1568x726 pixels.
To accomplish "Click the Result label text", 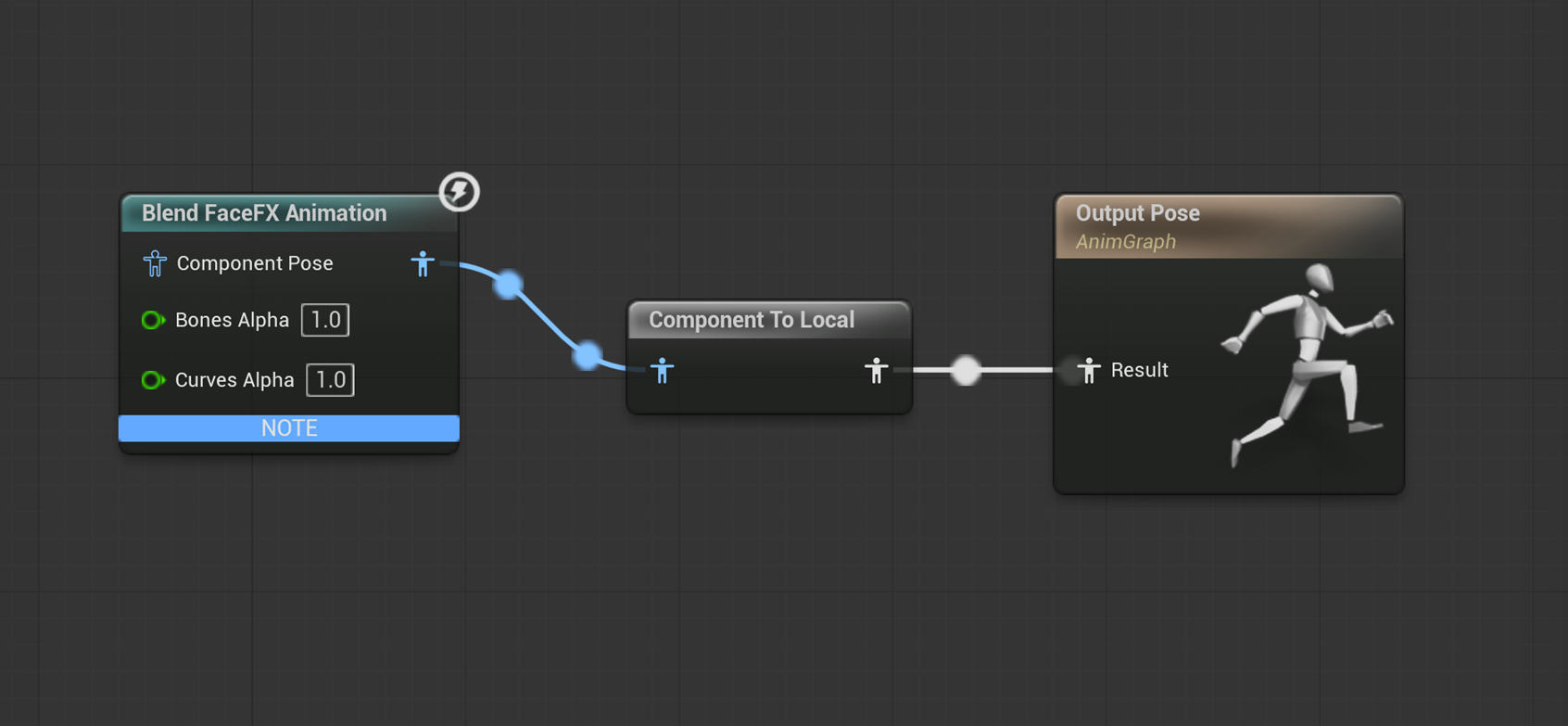I will (x=1139, y=370).
